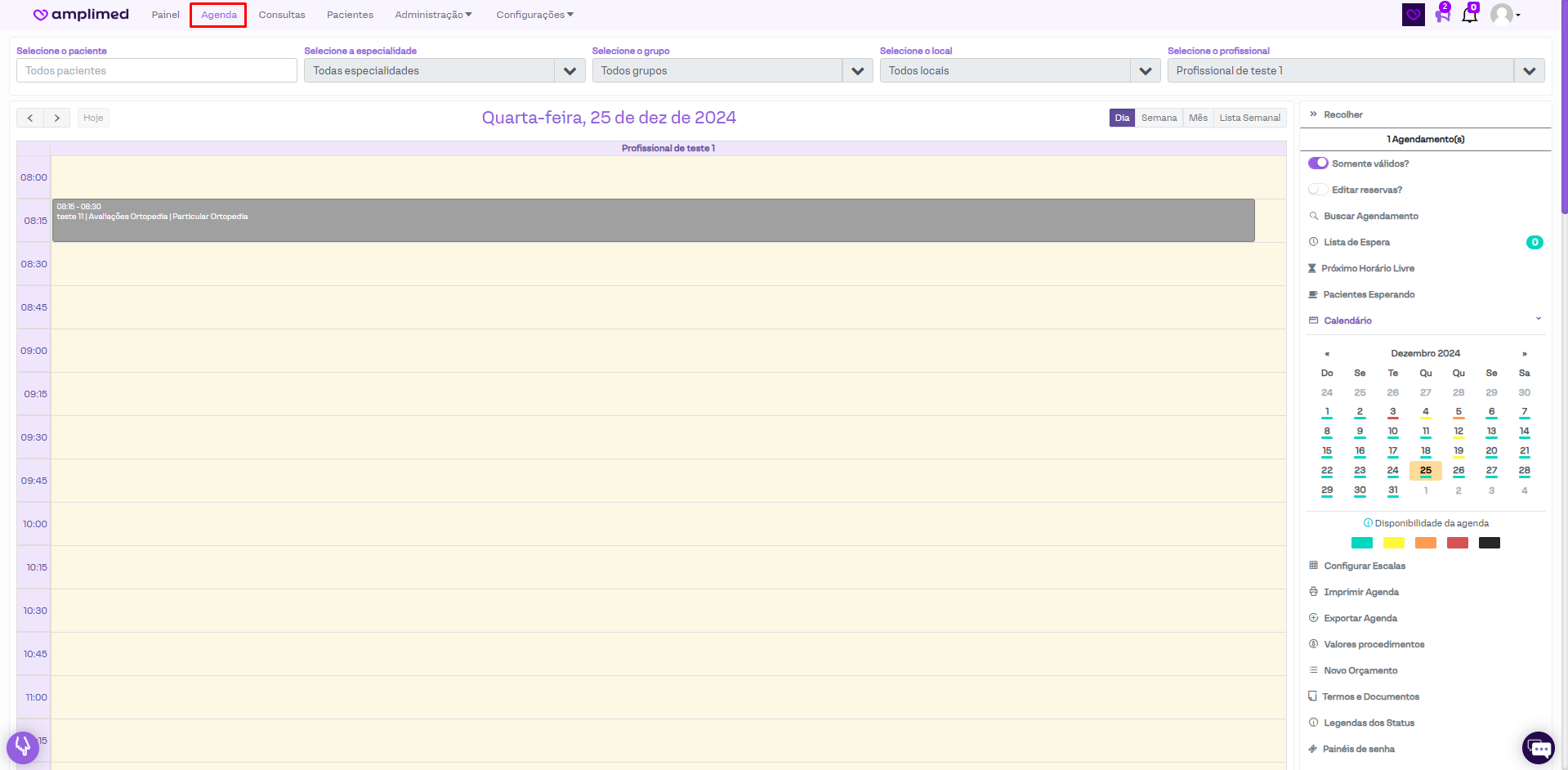Open the Pacientes menu item
Screen dimensions: 1568x770
pyautogui.click(x=350, y=15)
